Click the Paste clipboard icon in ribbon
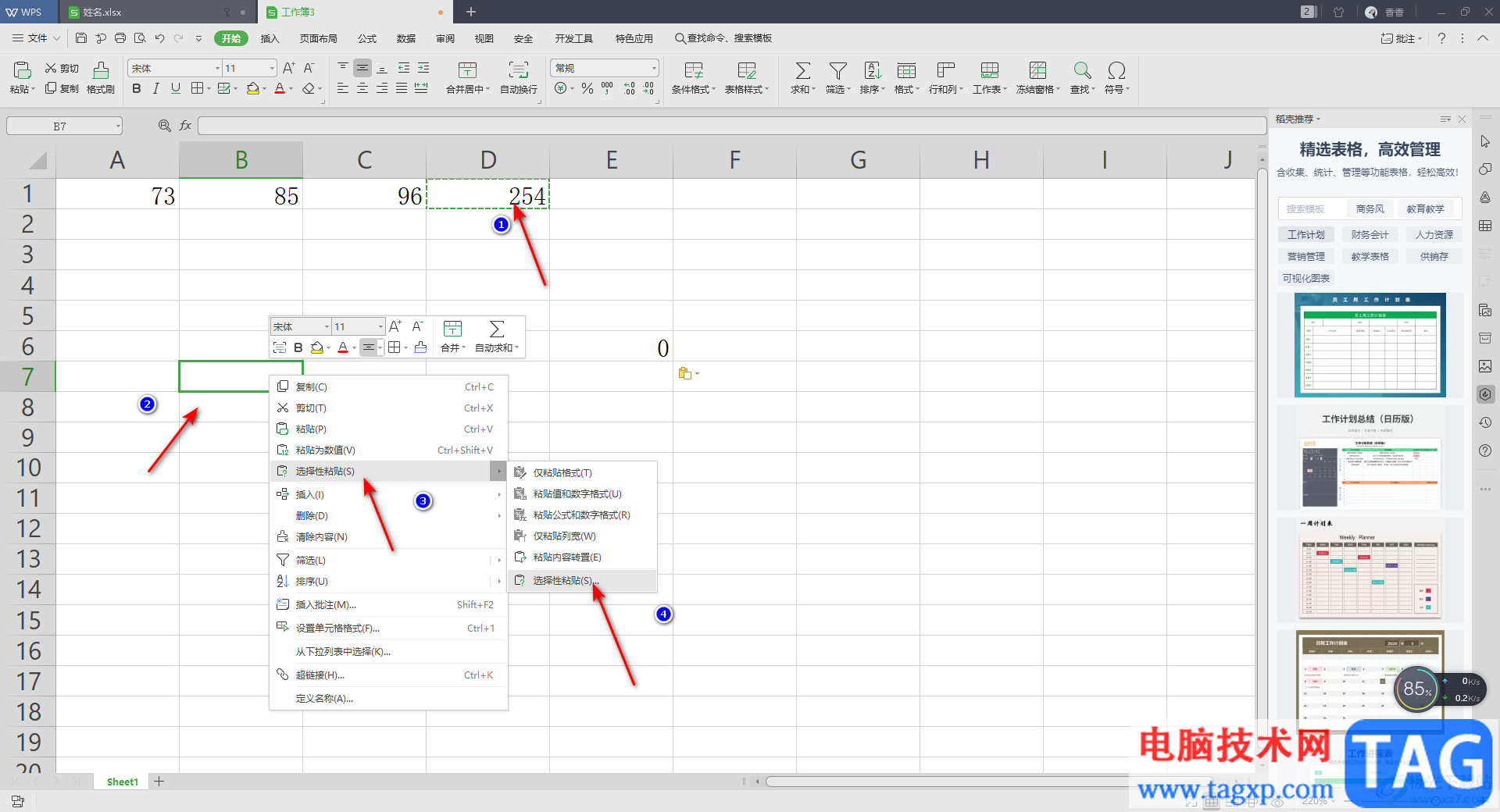This screenshot has width=1500, height=812. 22,71
